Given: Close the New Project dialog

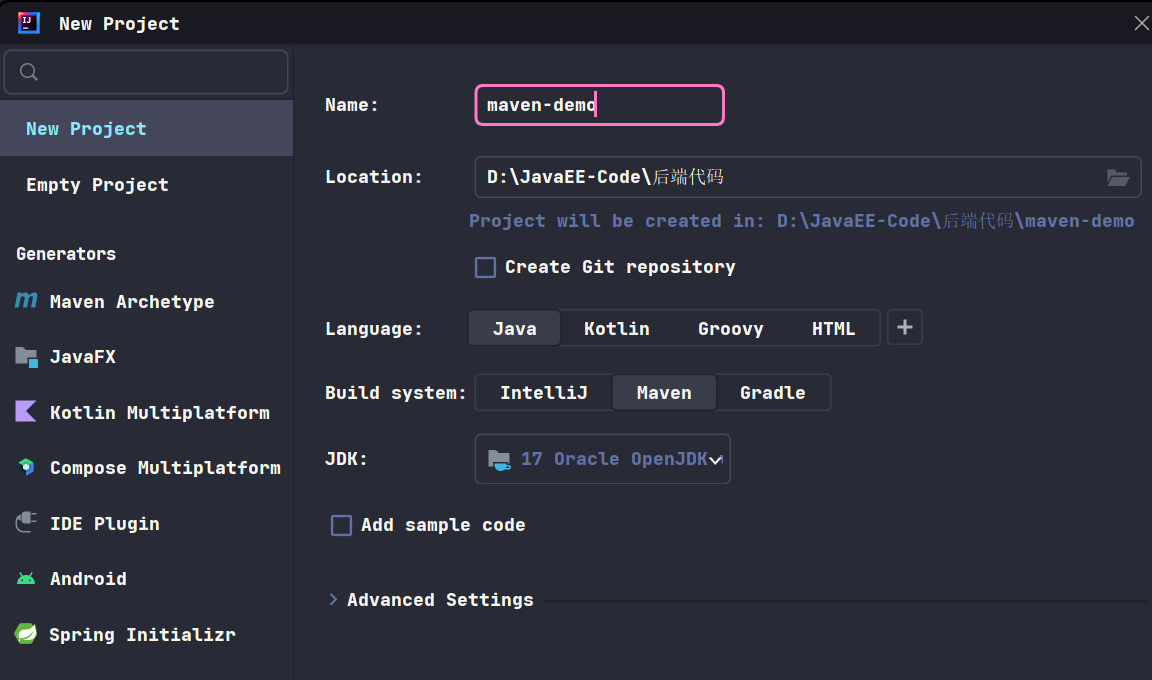Looking at the screenshot, I should click(1141, 23).
